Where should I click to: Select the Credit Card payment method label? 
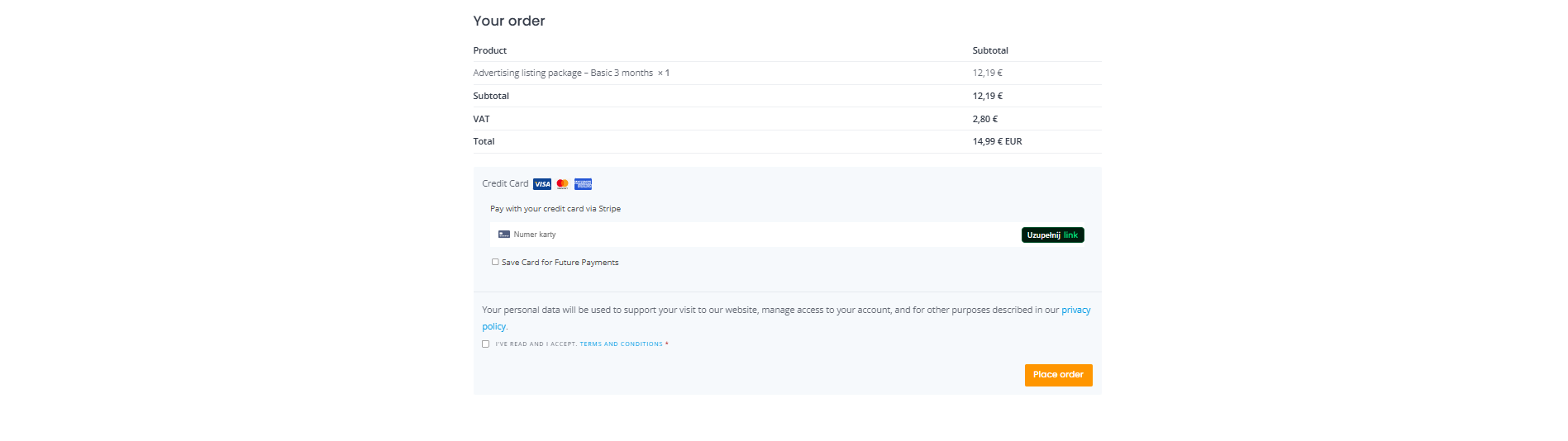click(505, 183)
